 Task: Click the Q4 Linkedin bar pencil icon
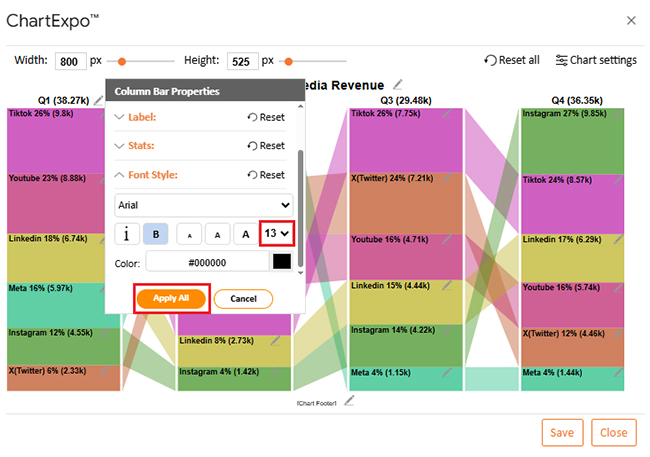[x=617, y=241]
